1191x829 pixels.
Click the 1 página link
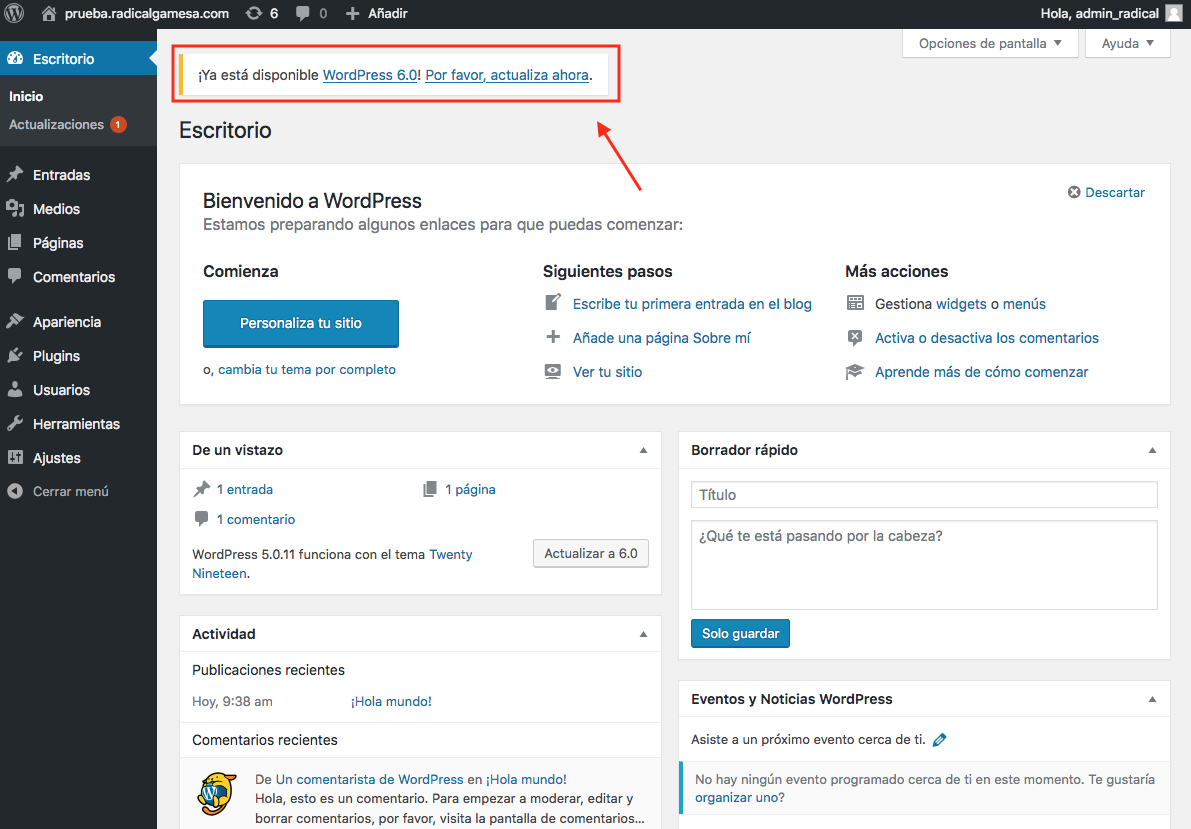[470, 489]
